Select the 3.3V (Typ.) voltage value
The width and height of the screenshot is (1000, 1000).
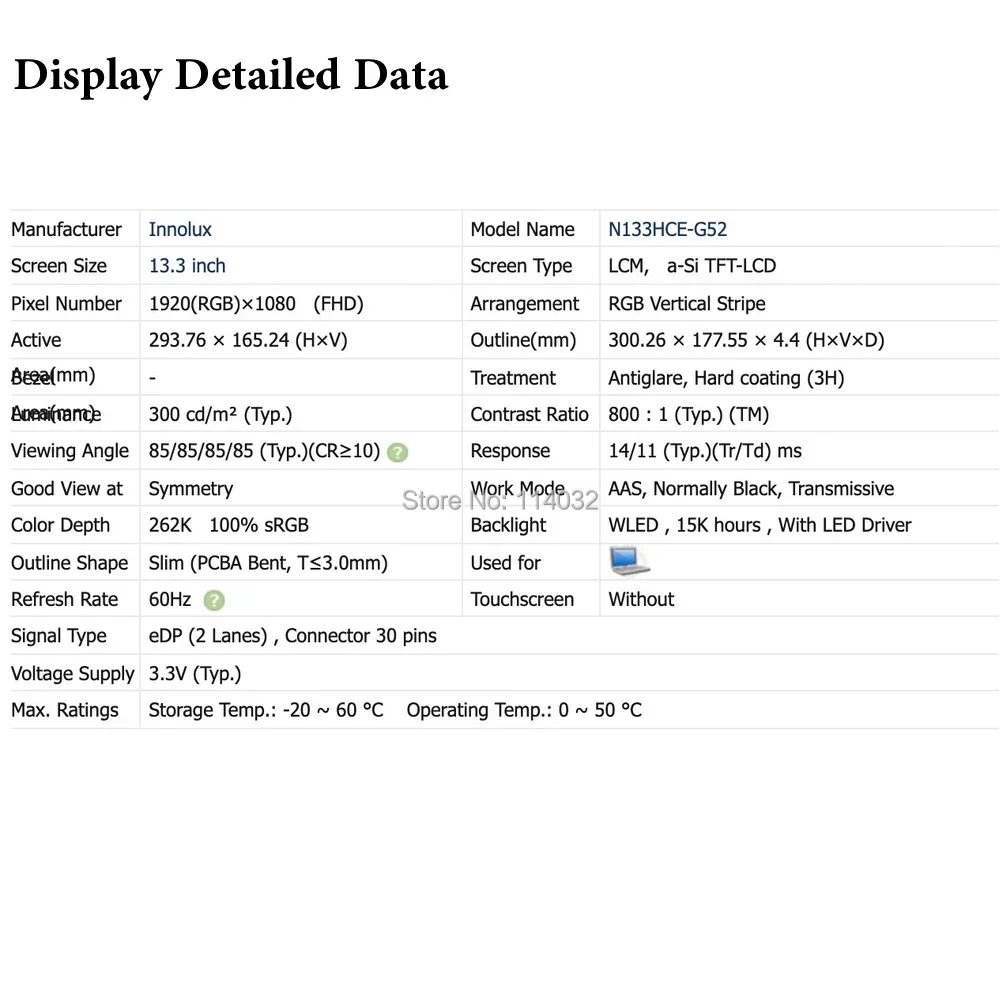click(195, 673)
